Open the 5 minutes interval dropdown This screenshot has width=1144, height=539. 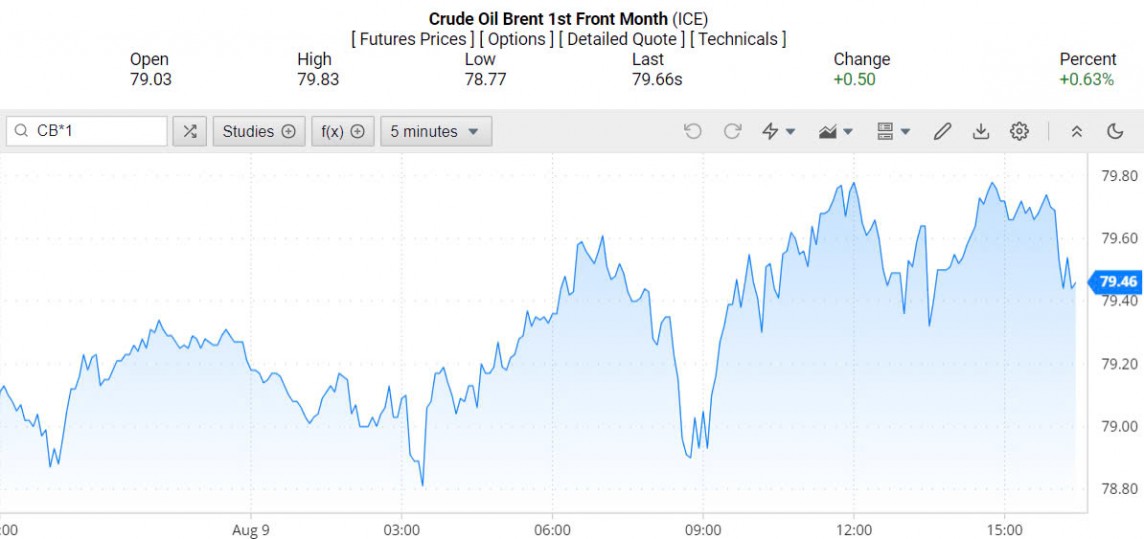[x=435, y=131]
